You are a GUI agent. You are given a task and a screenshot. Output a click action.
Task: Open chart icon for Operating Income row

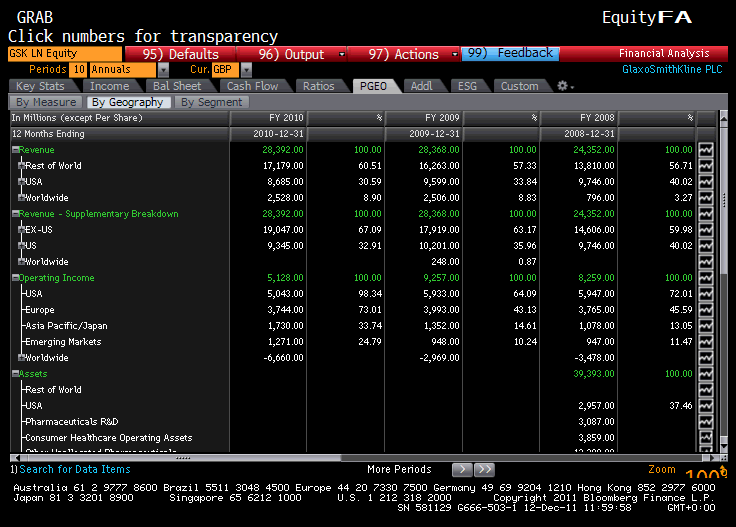(x=705, y=278)
